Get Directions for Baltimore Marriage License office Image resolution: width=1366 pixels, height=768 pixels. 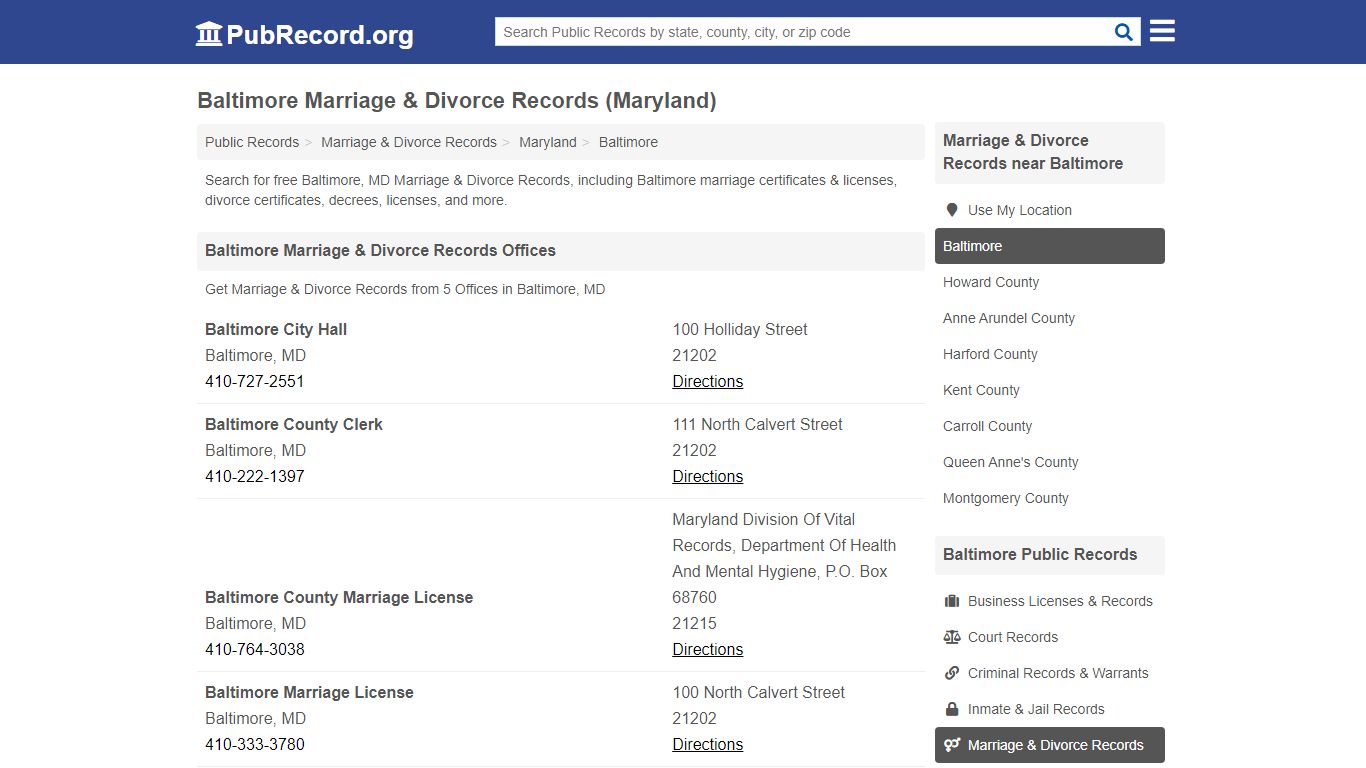pyautogui.click(x=708, y=744)
